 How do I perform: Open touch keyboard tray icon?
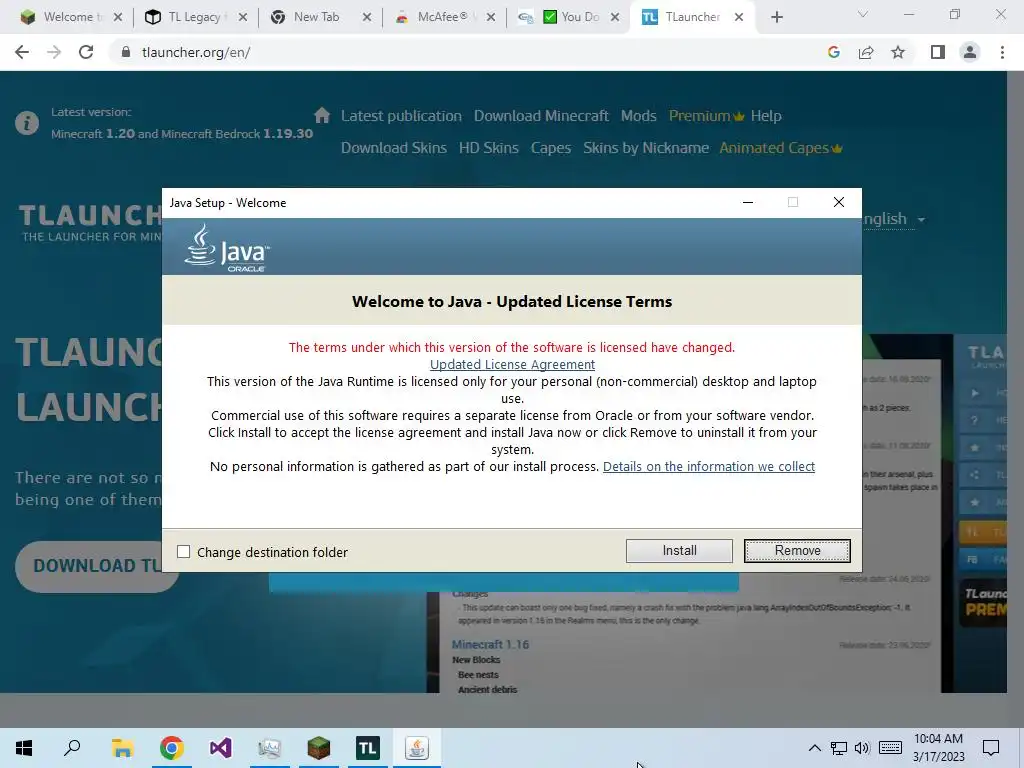pos(890,748)
